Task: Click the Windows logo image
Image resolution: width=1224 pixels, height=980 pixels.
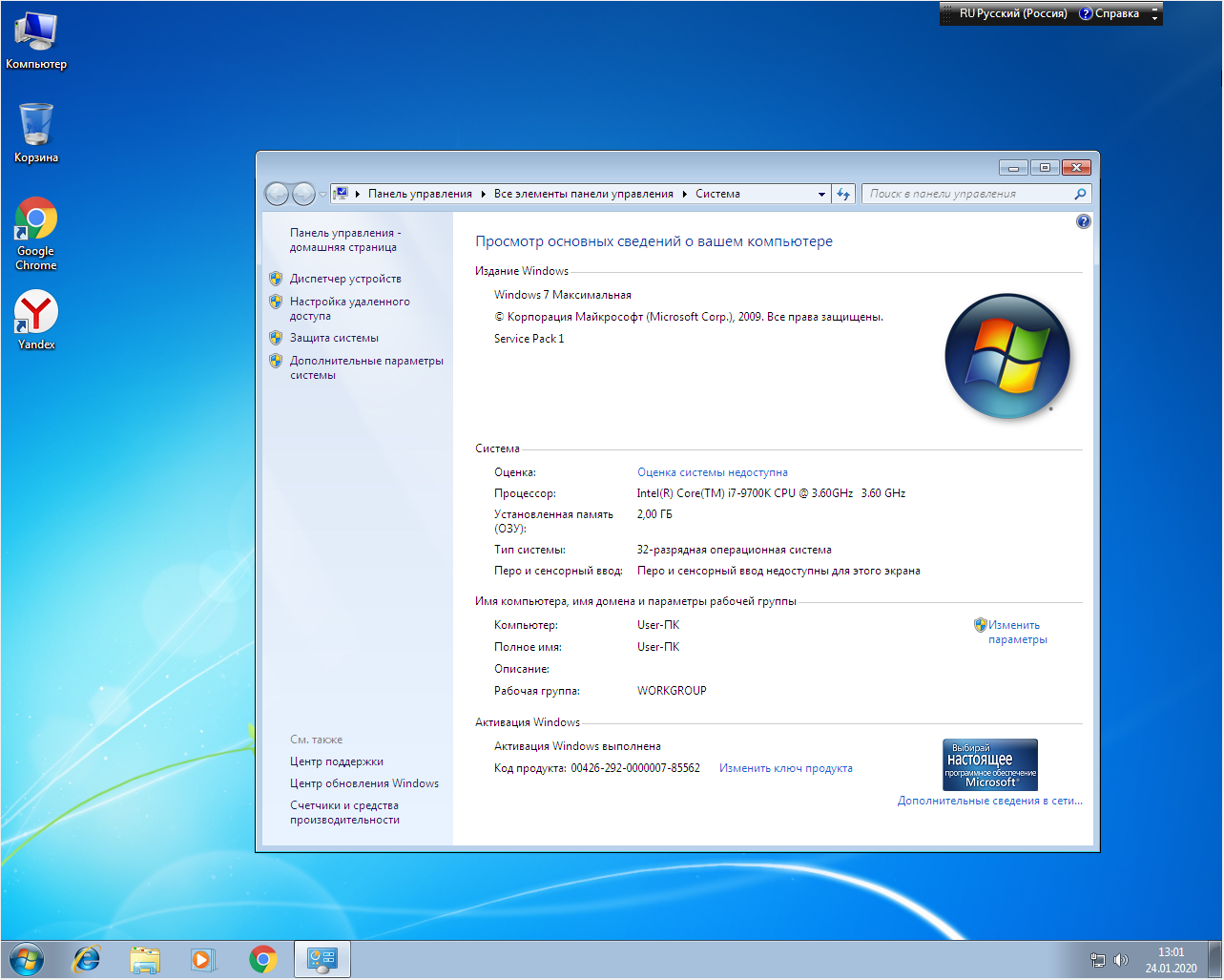Action: 1007,356
